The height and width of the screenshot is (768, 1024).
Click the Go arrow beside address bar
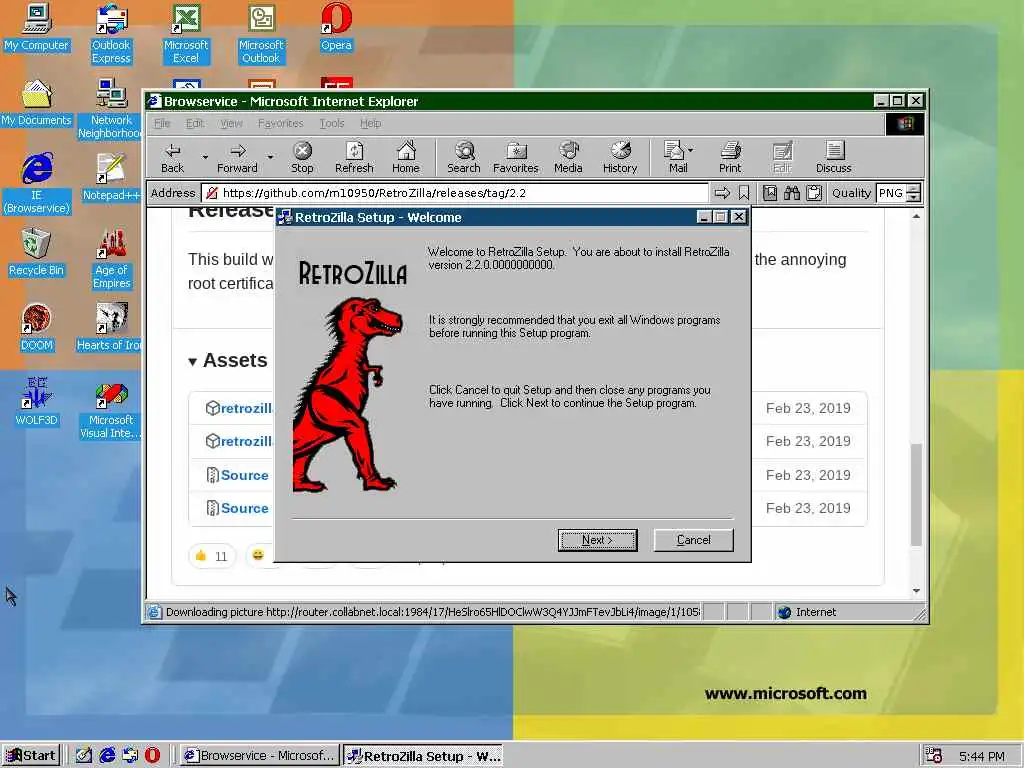tap(722, 193)
